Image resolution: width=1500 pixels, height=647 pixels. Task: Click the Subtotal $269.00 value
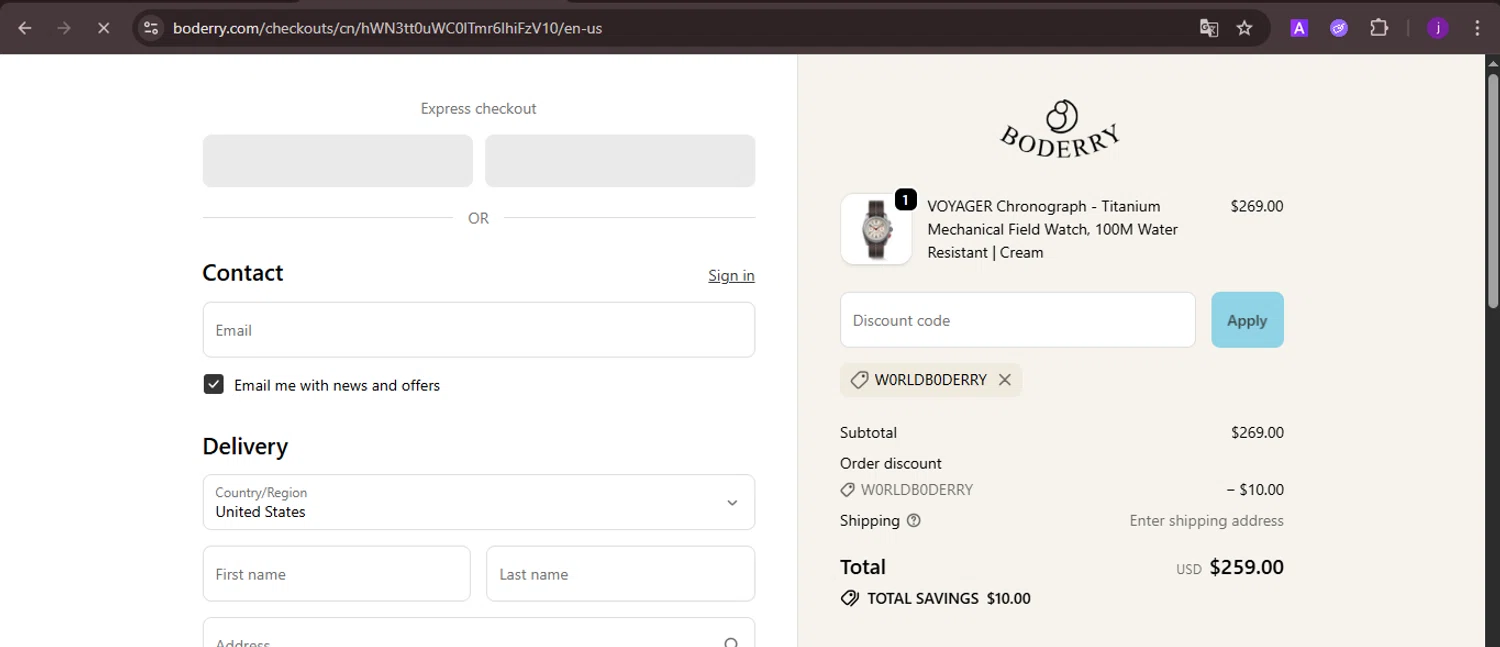[x=1257, y=433]
